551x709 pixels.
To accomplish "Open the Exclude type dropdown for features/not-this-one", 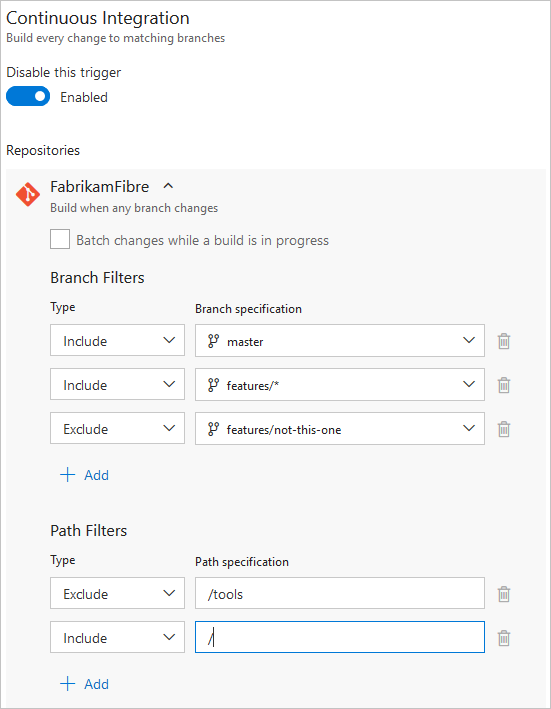I will (x=118, y=428).
